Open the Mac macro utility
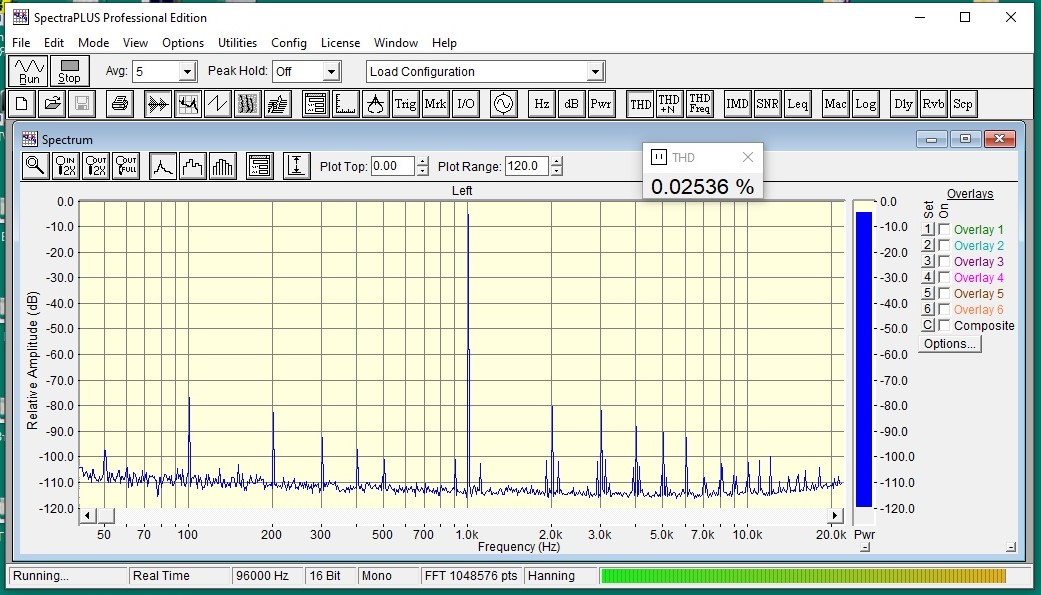The height and width of the screenshot is (595, 1041). point(835,104)
